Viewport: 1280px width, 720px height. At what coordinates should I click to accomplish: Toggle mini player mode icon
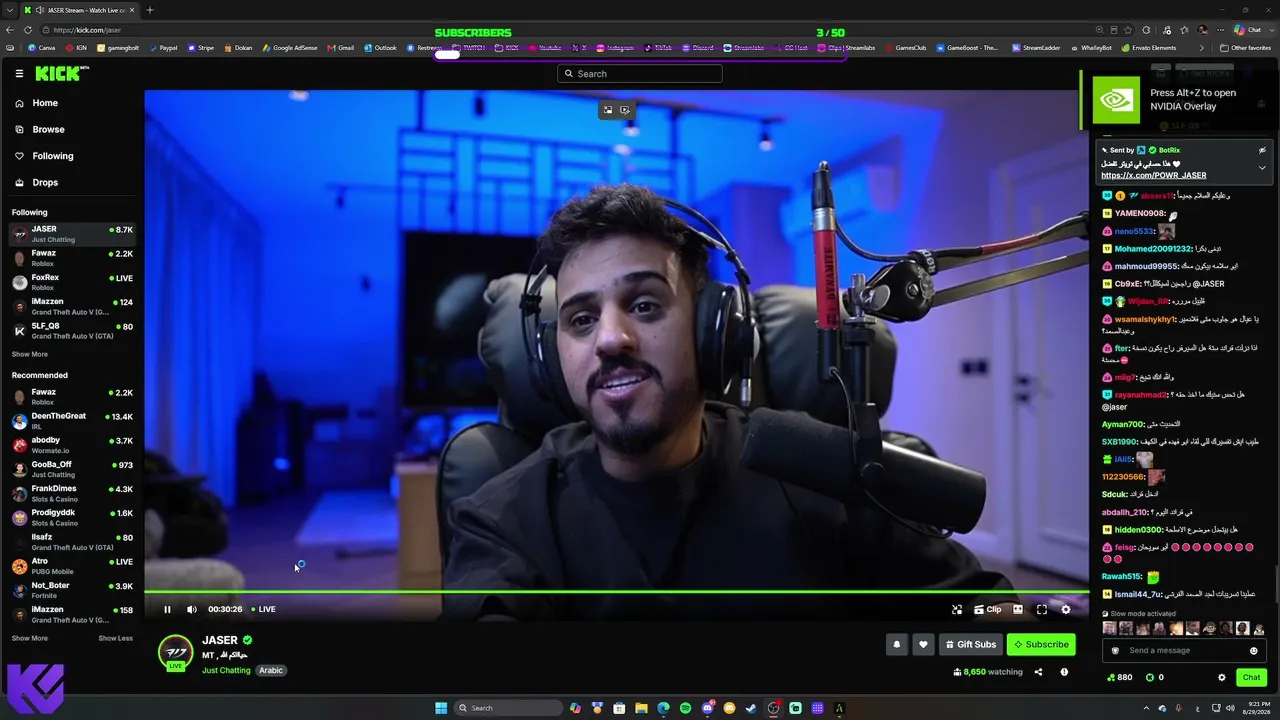point(957,609)
